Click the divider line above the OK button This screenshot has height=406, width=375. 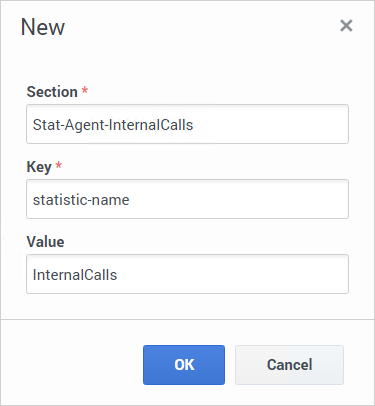pos(187,319)
